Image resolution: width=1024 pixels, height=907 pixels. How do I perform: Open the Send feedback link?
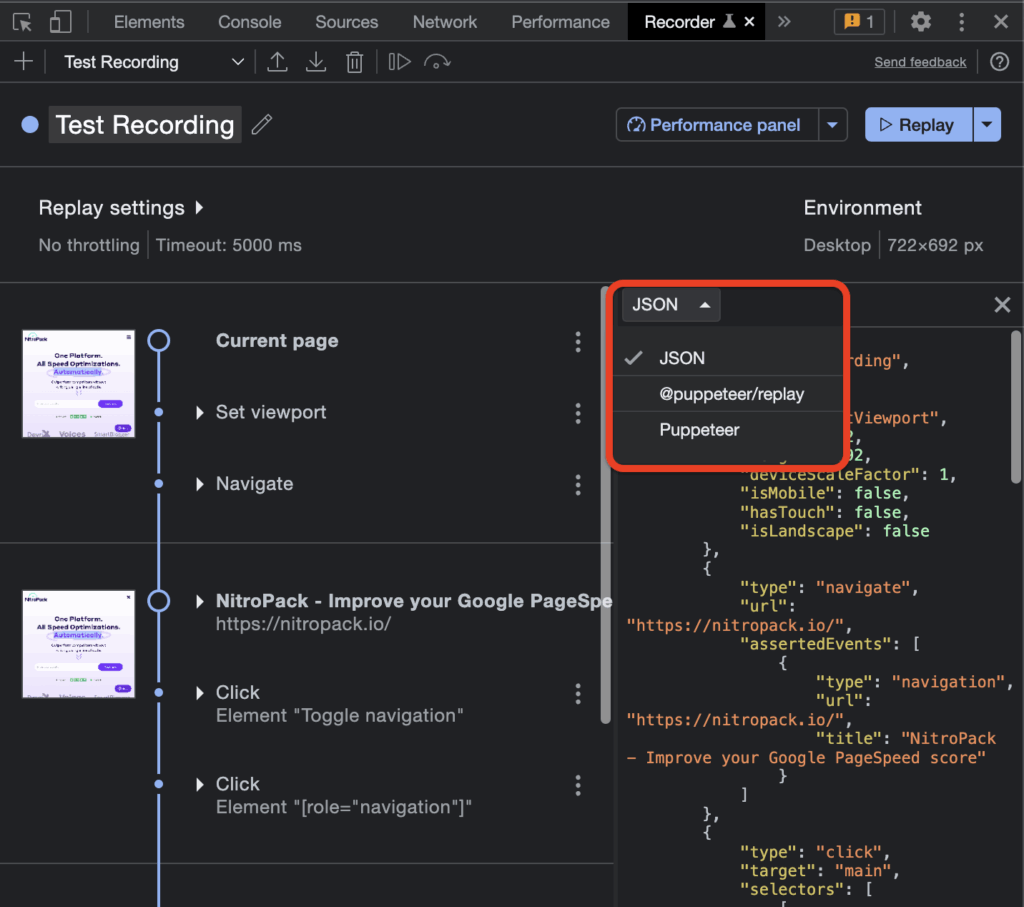click(x=919, y=61)
